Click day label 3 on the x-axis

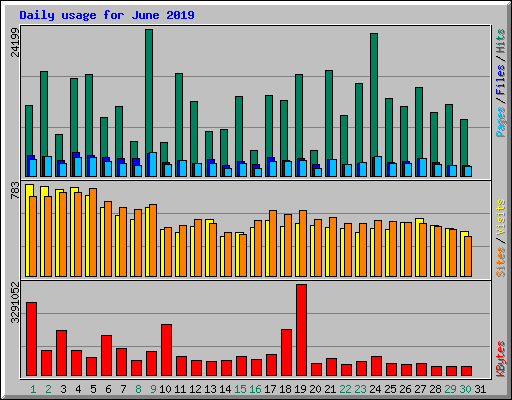click(x=63, y=389)
